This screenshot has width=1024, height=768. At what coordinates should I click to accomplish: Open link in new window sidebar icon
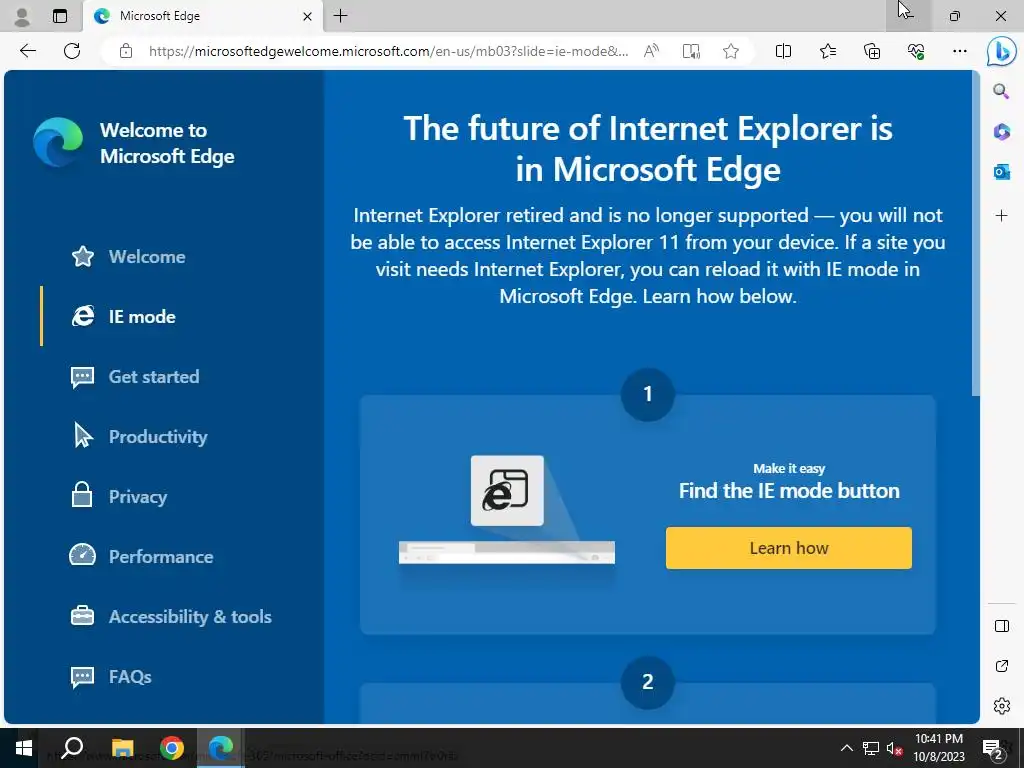click(x=1002, y=666)
